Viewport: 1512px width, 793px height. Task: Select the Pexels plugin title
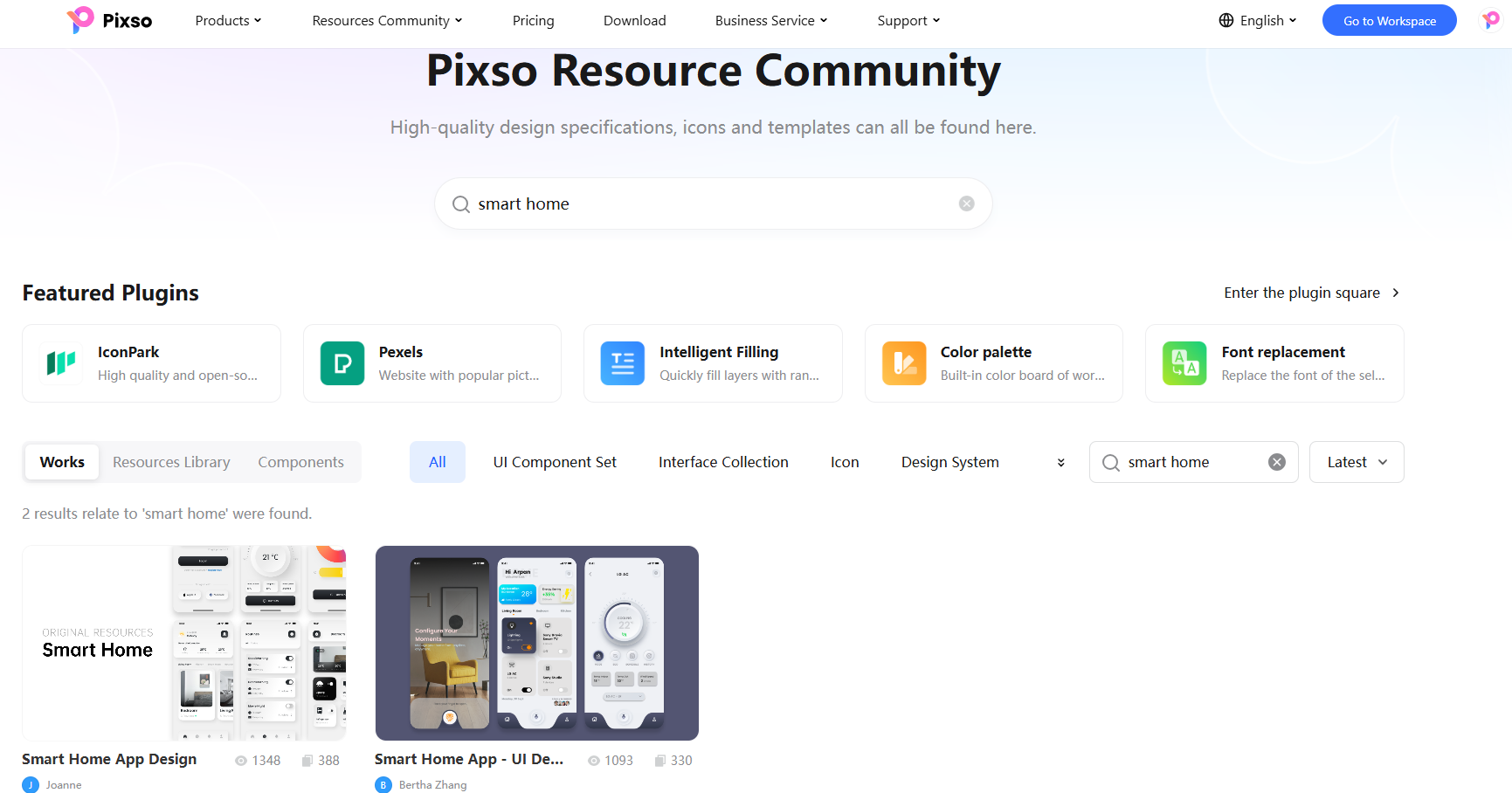401,352
